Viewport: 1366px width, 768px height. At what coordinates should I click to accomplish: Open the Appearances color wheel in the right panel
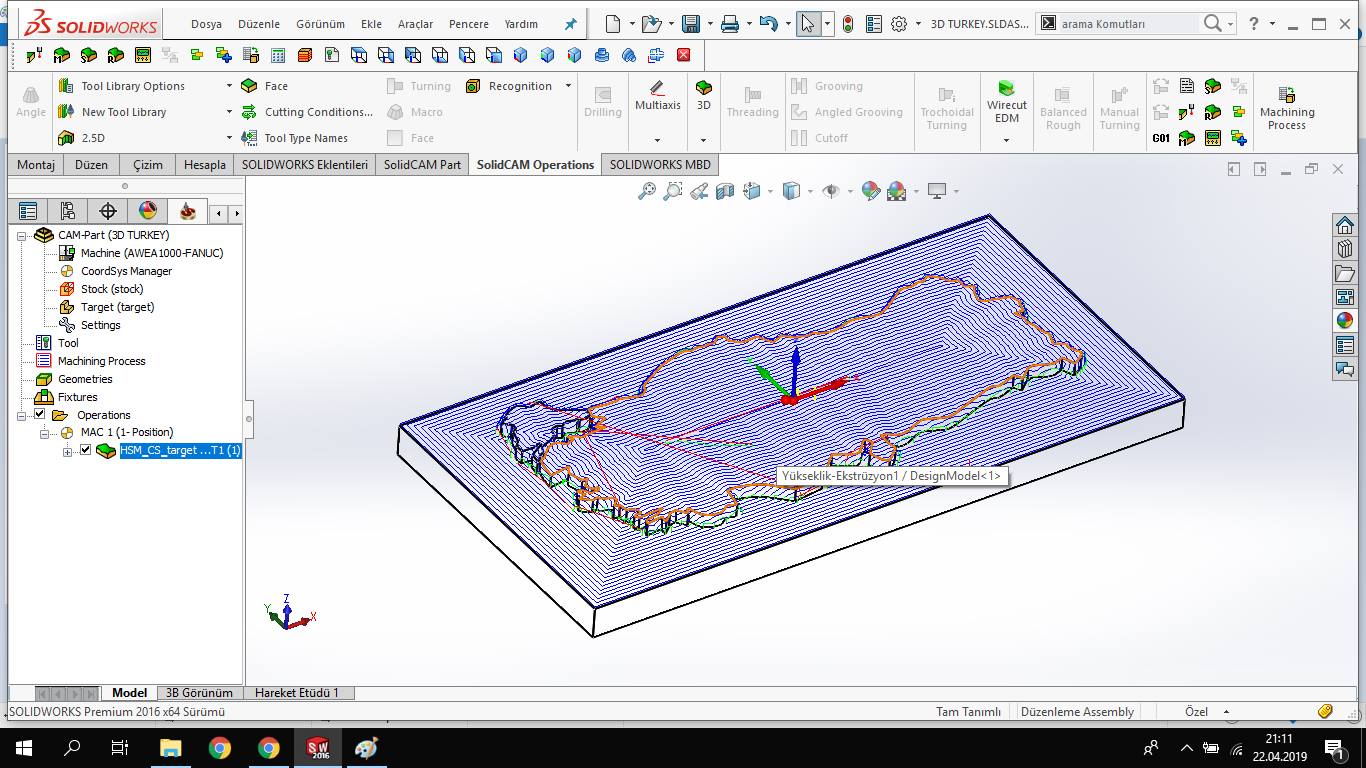(x=1345, y=321)
